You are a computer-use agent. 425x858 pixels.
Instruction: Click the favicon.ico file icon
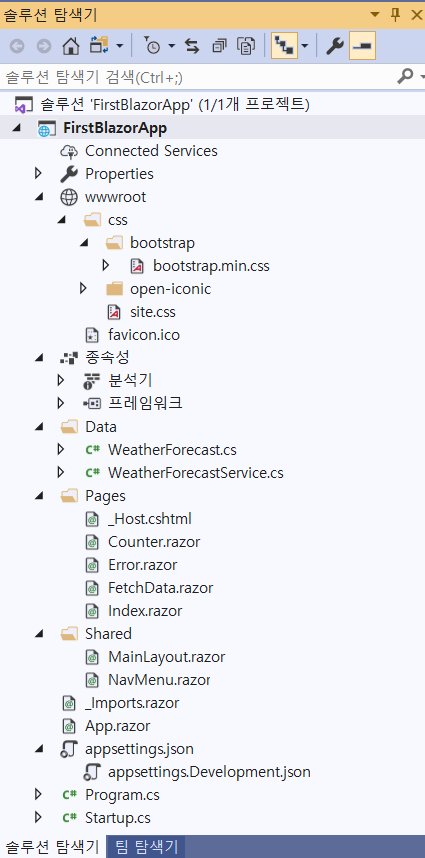[x=92, y=335]
